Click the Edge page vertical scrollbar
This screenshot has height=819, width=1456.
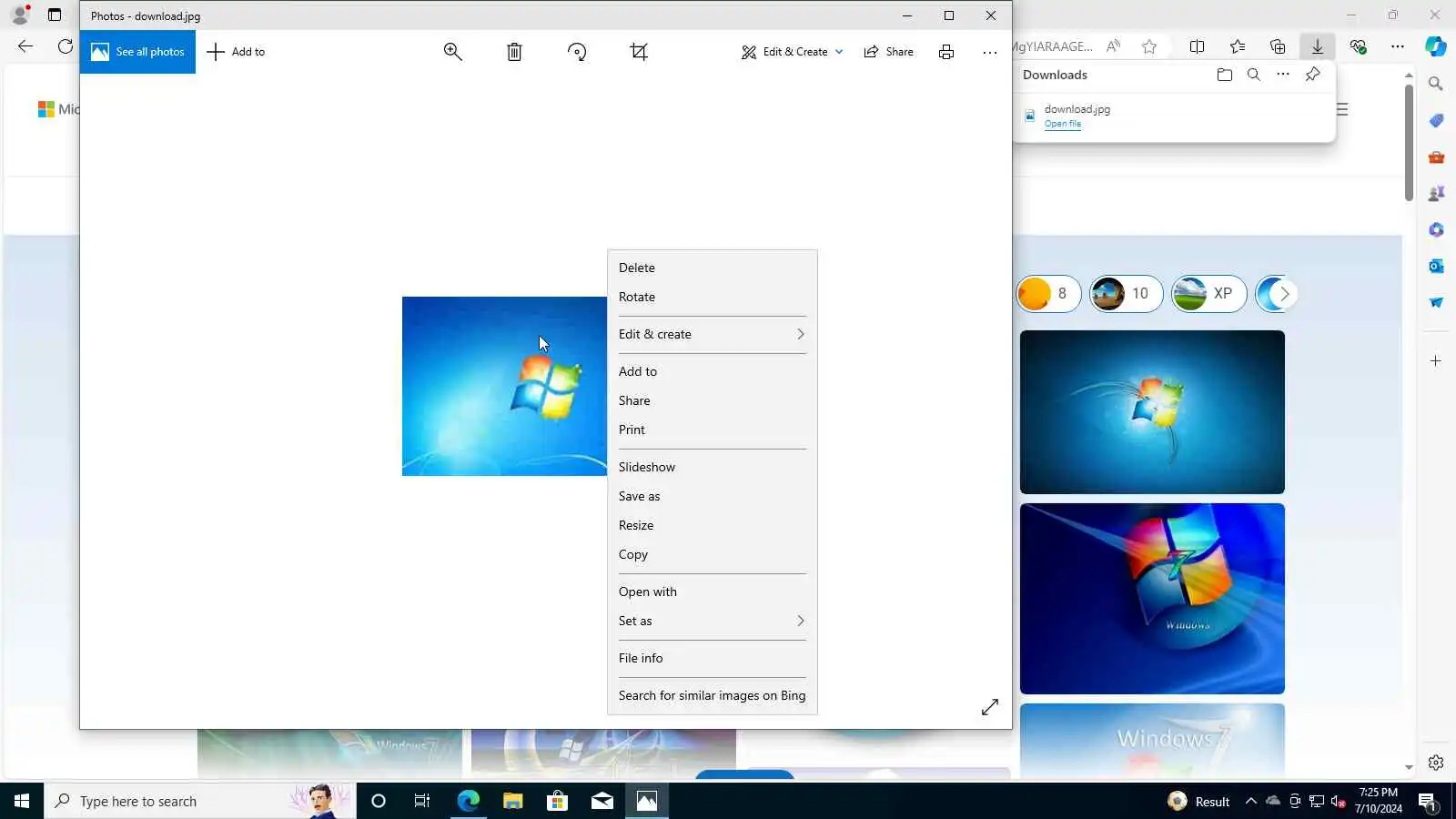coord(1409,143)
